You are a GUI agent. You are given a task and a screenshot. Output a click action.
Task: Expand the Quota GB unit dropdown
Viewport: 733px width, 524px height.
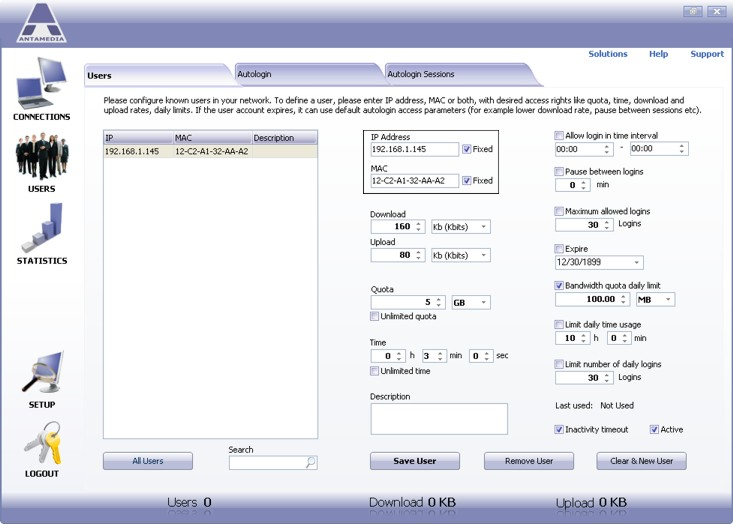484,302
